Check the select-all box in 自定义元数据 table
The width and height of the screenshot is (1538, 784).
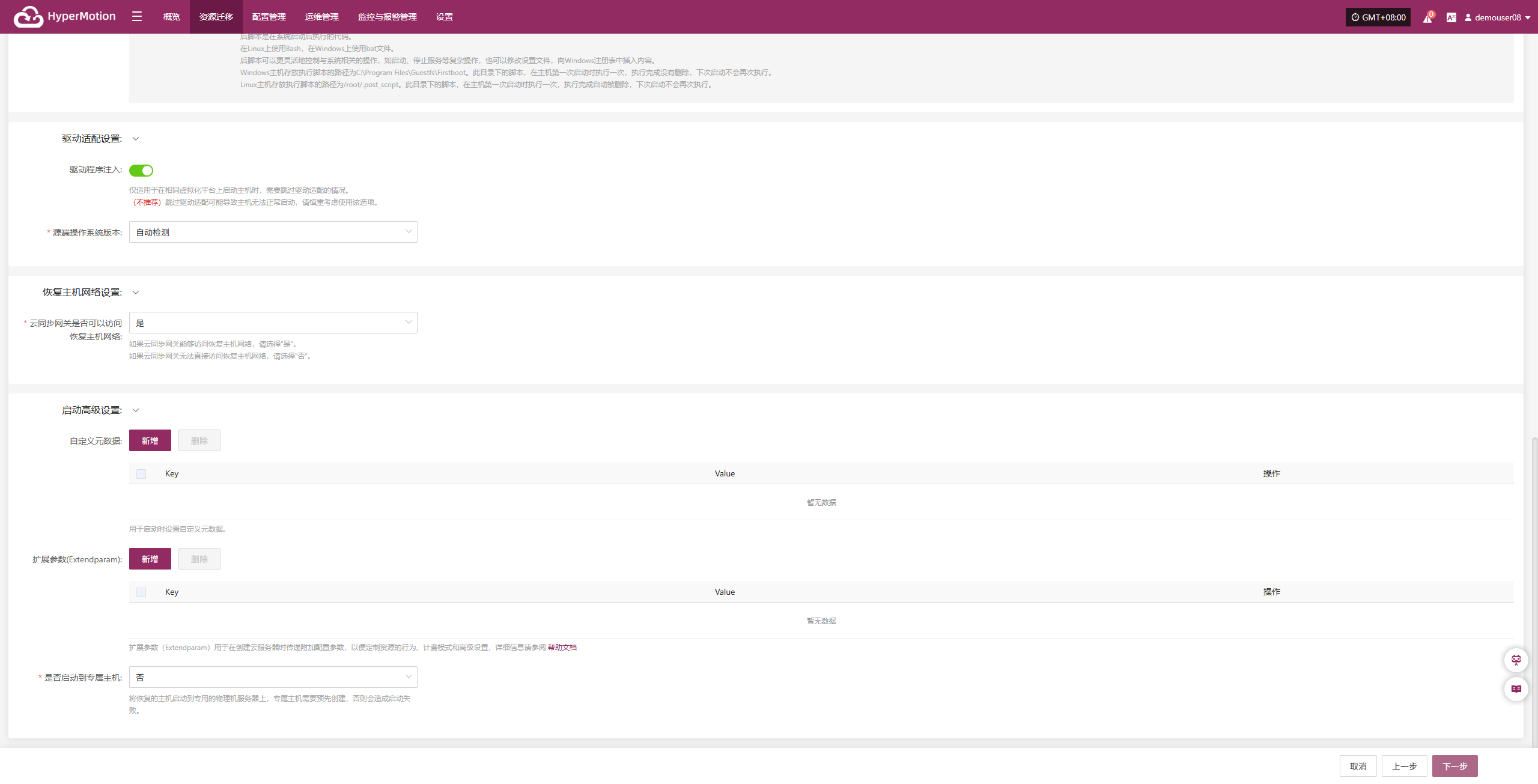[x=141, y=474]
